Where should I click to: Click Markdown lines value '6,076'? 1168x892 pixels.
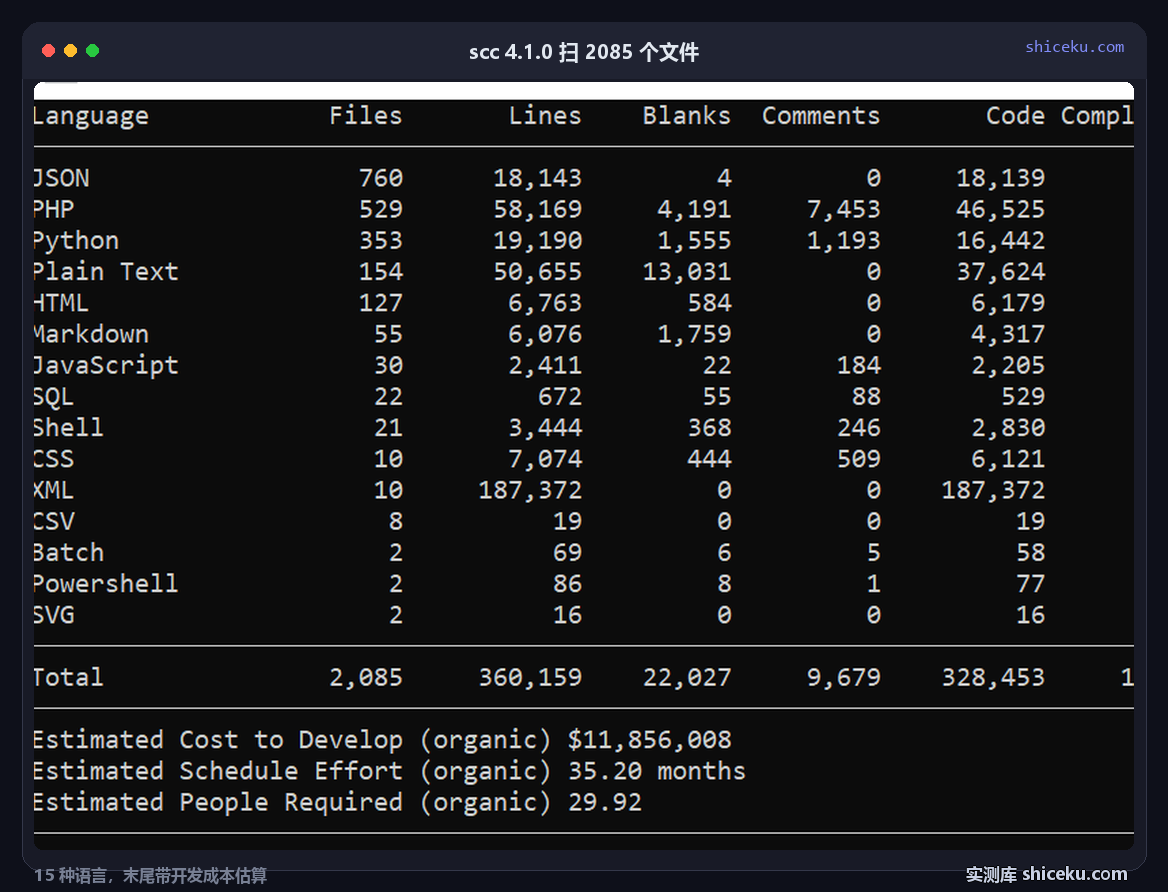pos(545,335)
